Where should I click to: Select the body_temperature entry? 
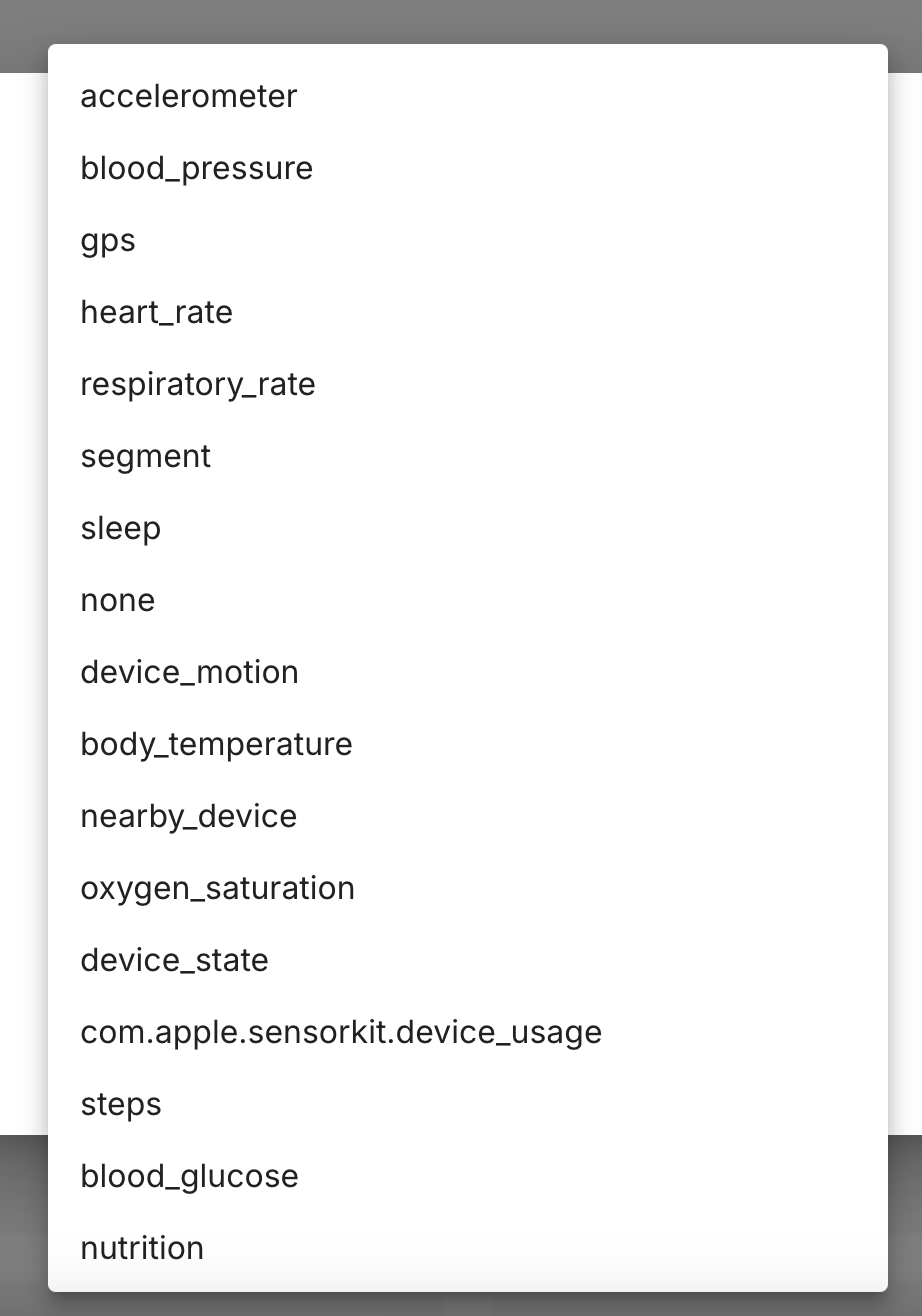(216, 744)
